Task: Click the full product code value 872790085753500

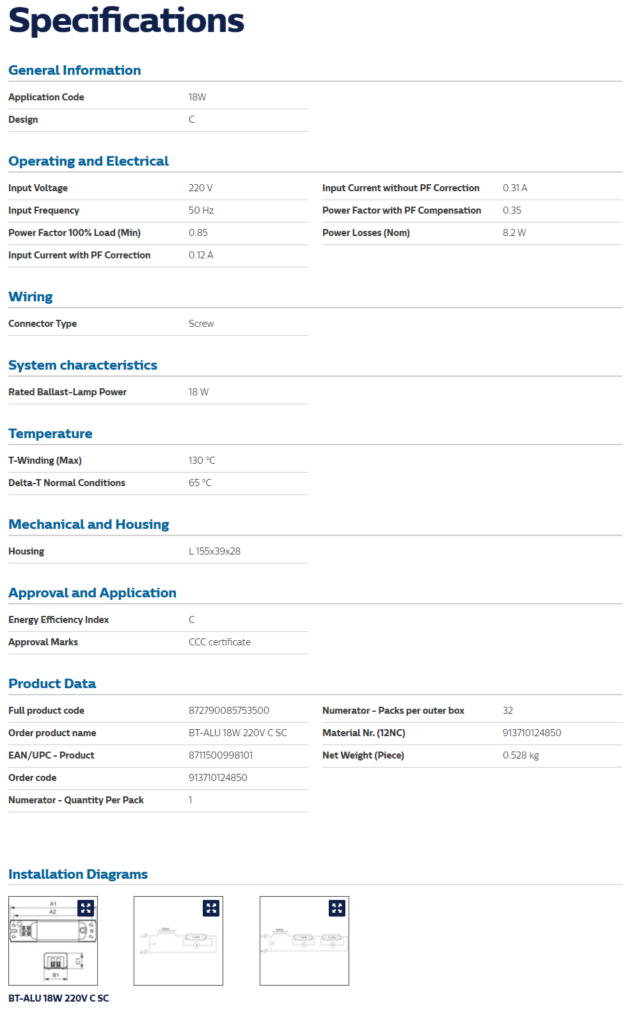Action: pos(229,710)
